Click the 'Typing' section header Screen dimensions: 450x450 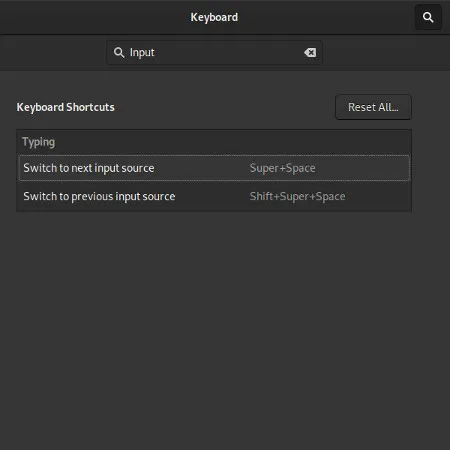(39, 142)
